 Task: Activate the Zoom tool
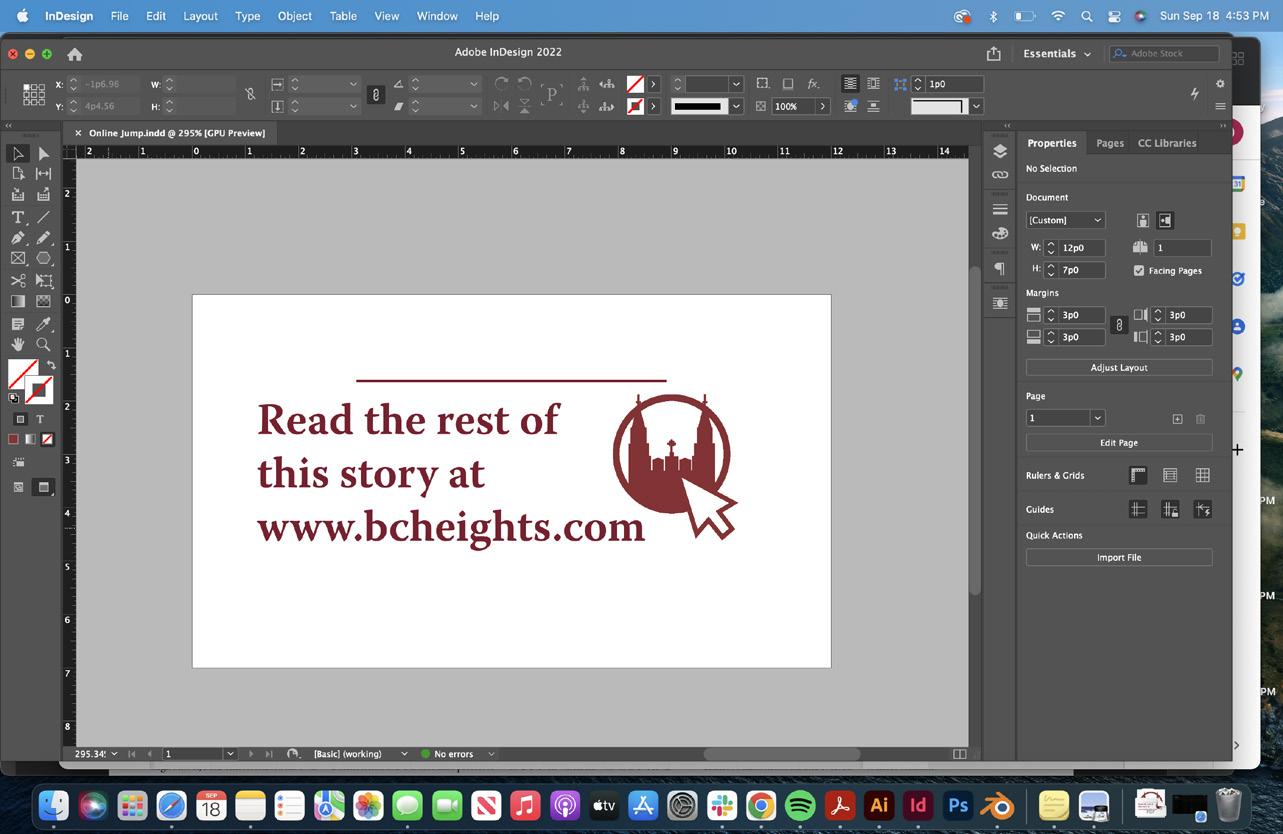pos(43,345)
